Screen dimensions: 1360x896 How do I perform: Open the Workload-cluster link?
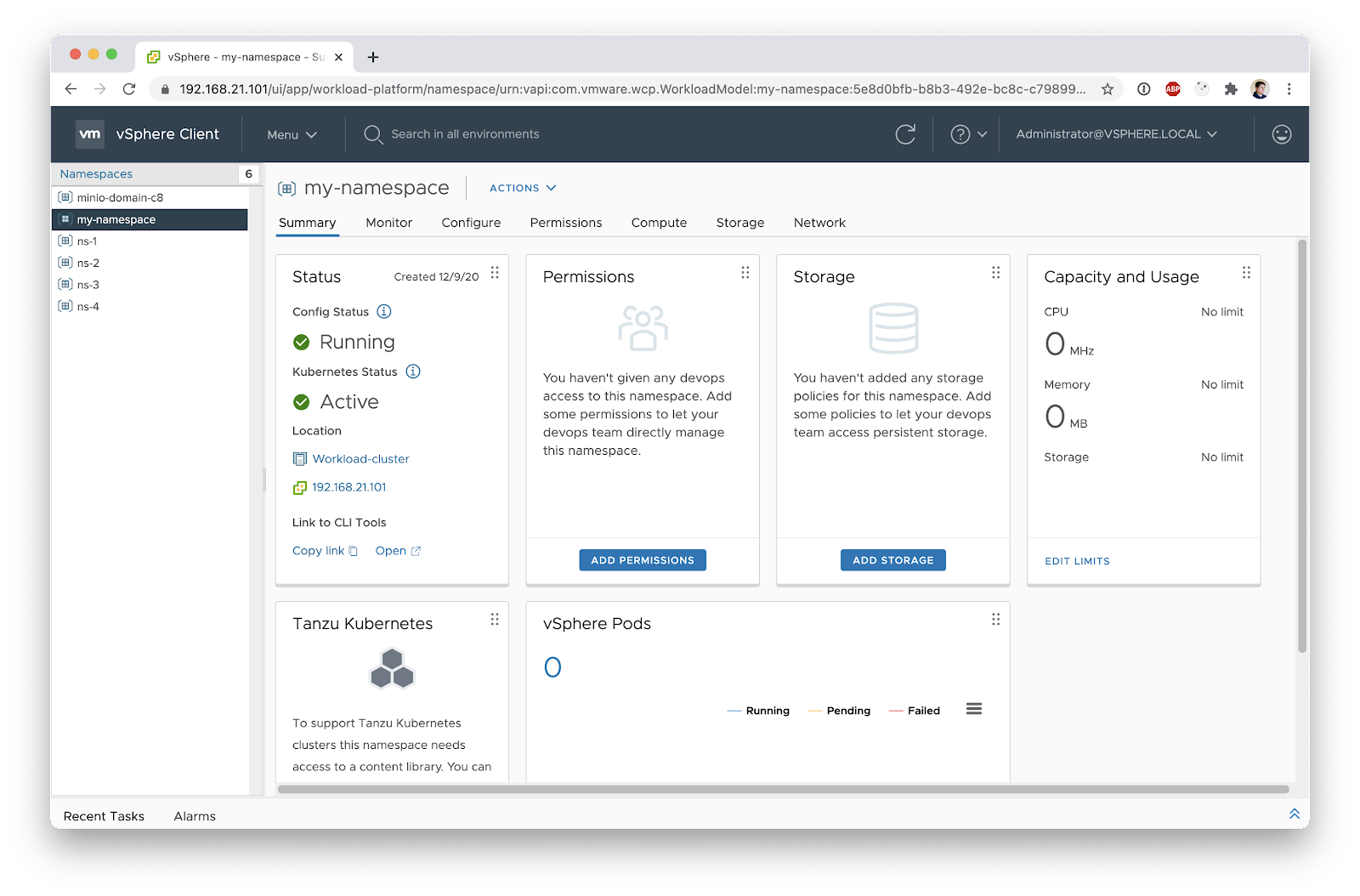pyautogui.click(x=361, y=459)
